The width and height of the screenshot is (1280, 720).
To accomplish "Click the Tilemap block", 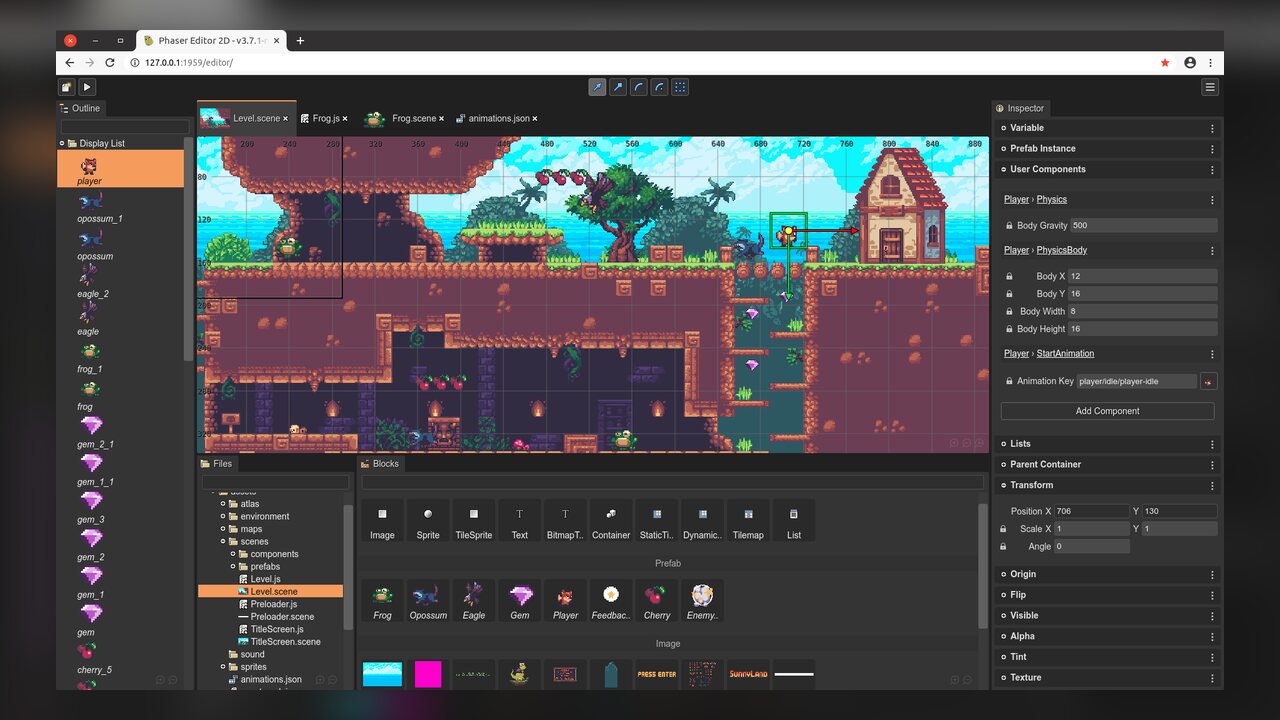I will point(748,521).
